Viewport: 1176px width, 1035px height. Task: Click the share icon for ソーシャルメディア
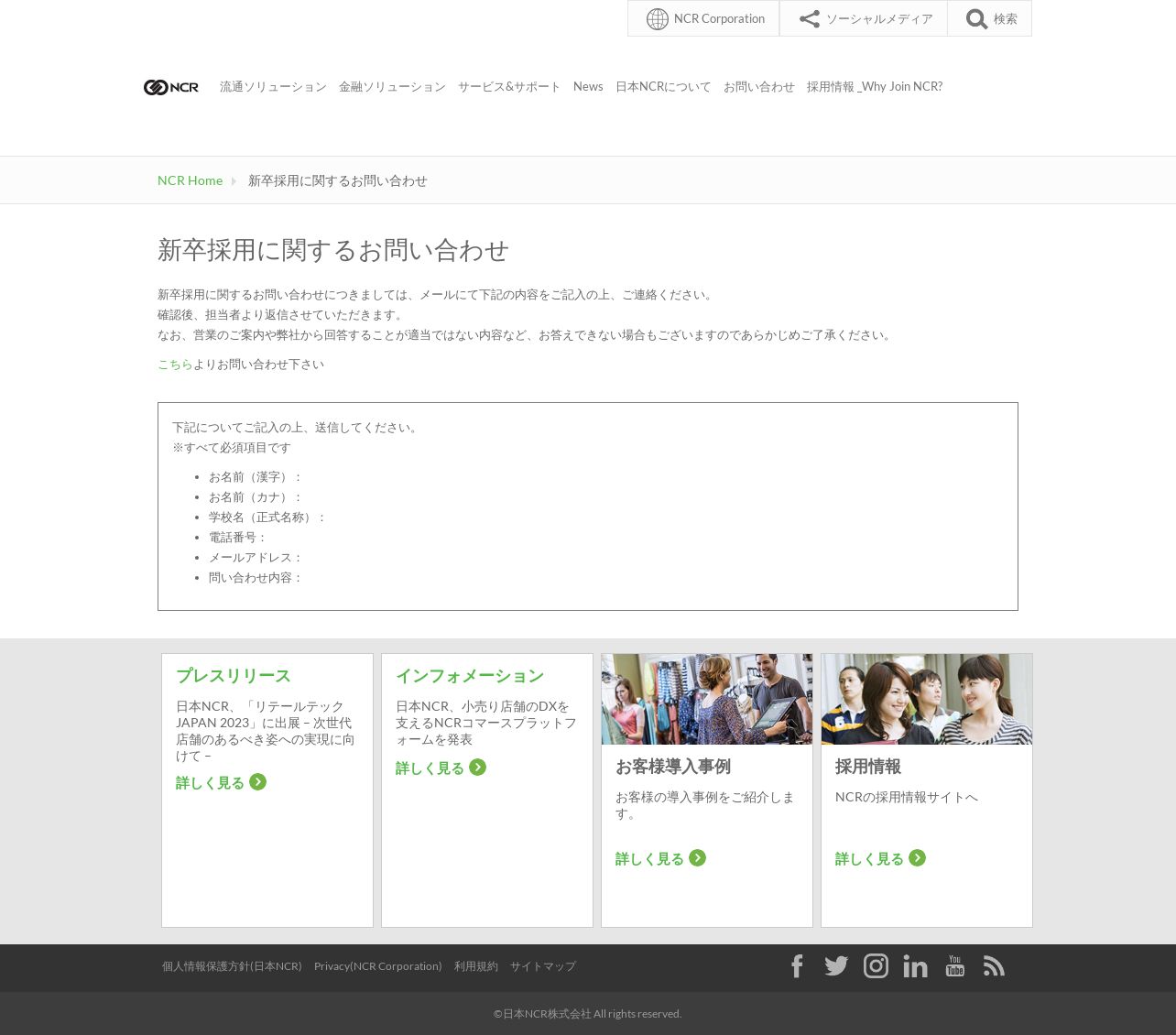pos(810,19)
